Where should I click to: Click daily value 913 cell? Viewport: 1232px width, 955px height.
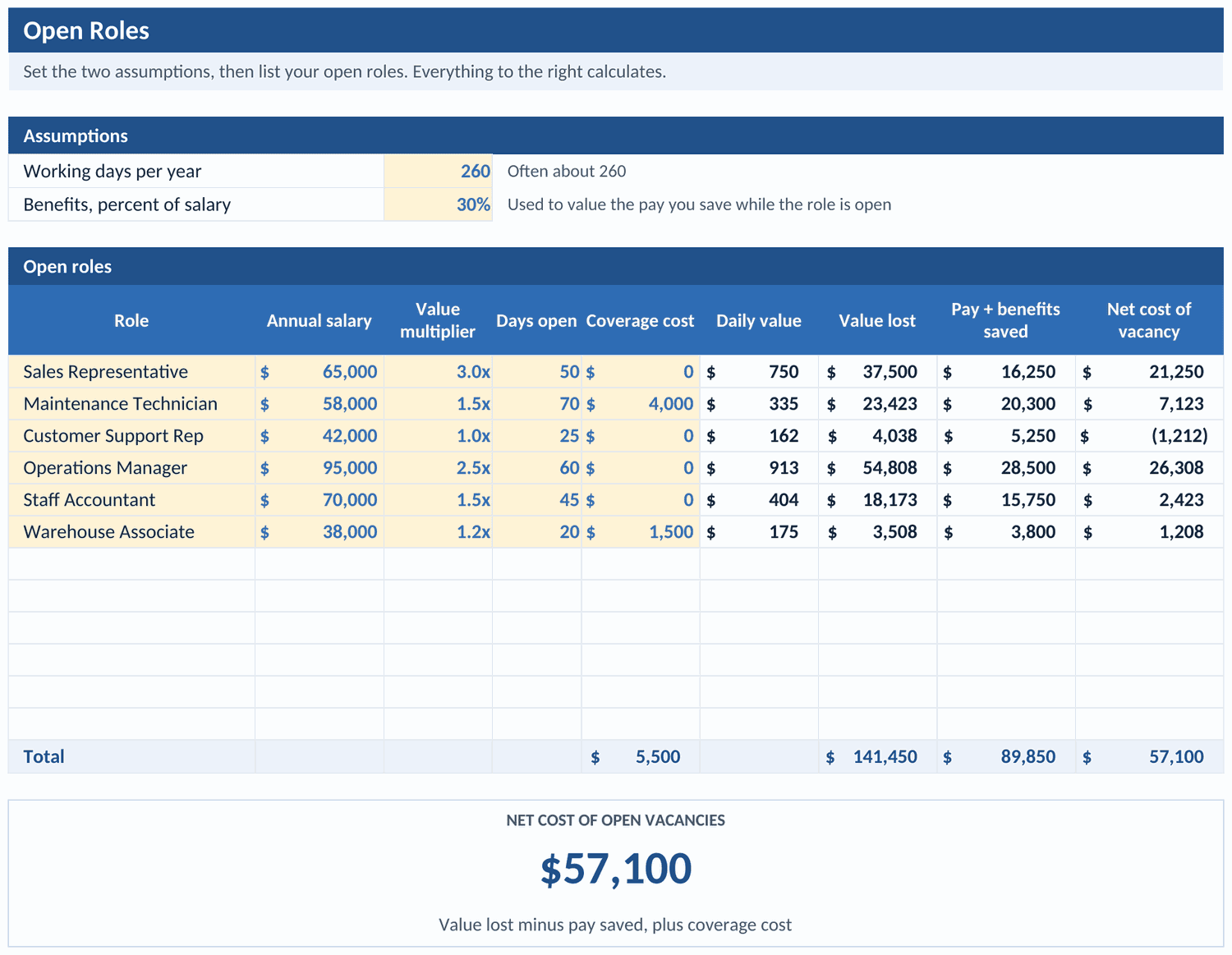click(759, 467)
